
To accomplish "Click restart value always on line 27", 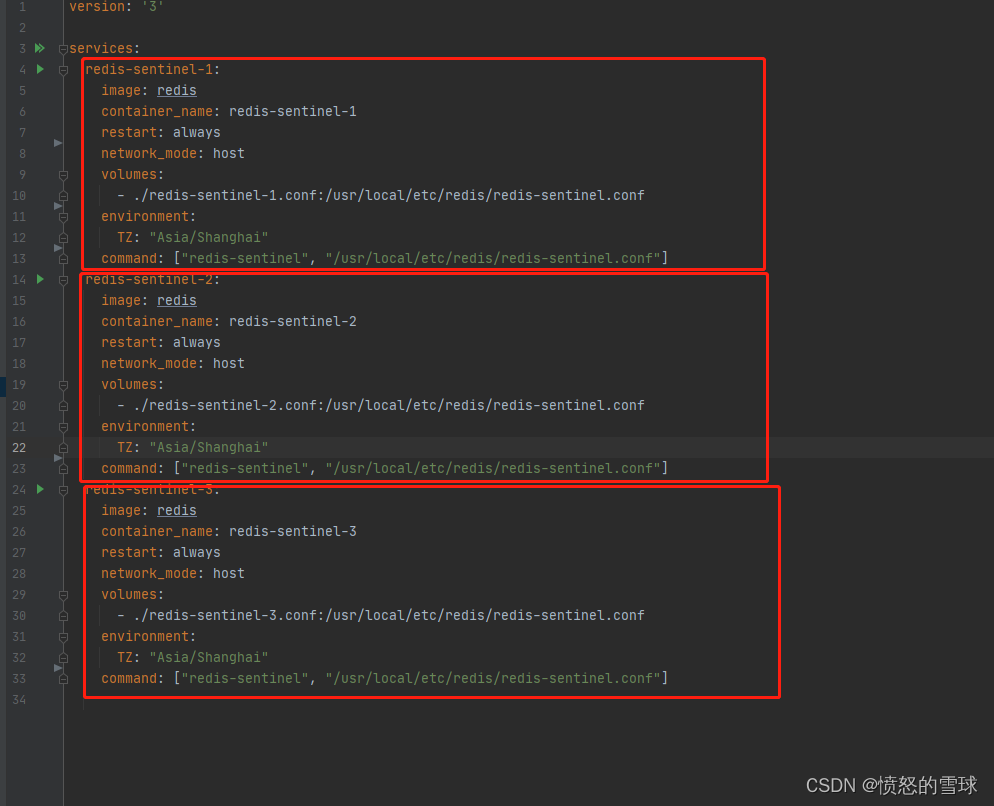I will coord(197,552).
